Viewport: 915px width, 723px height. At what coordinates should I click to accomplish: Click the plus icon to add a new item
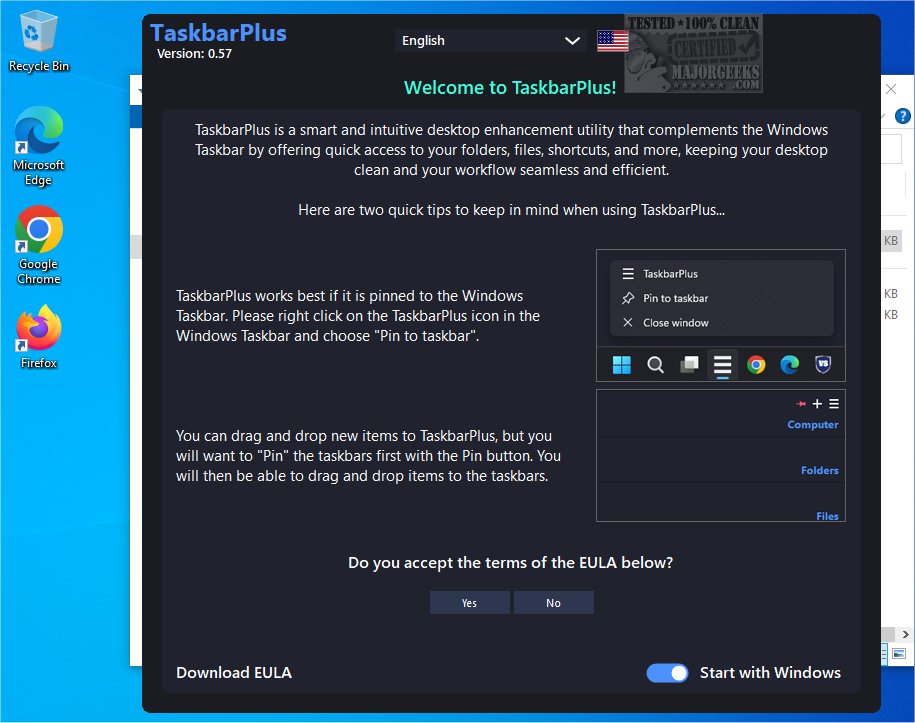[x=817, y=403]
